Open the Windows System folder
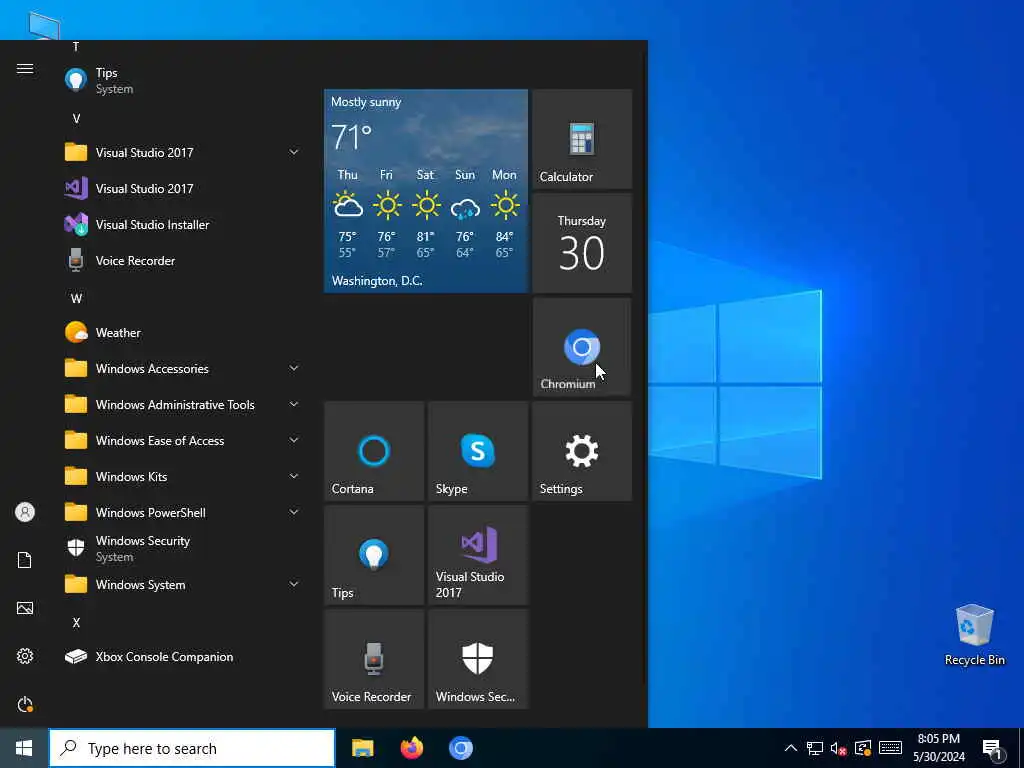 pyautogui.click(x=183, y=584)
